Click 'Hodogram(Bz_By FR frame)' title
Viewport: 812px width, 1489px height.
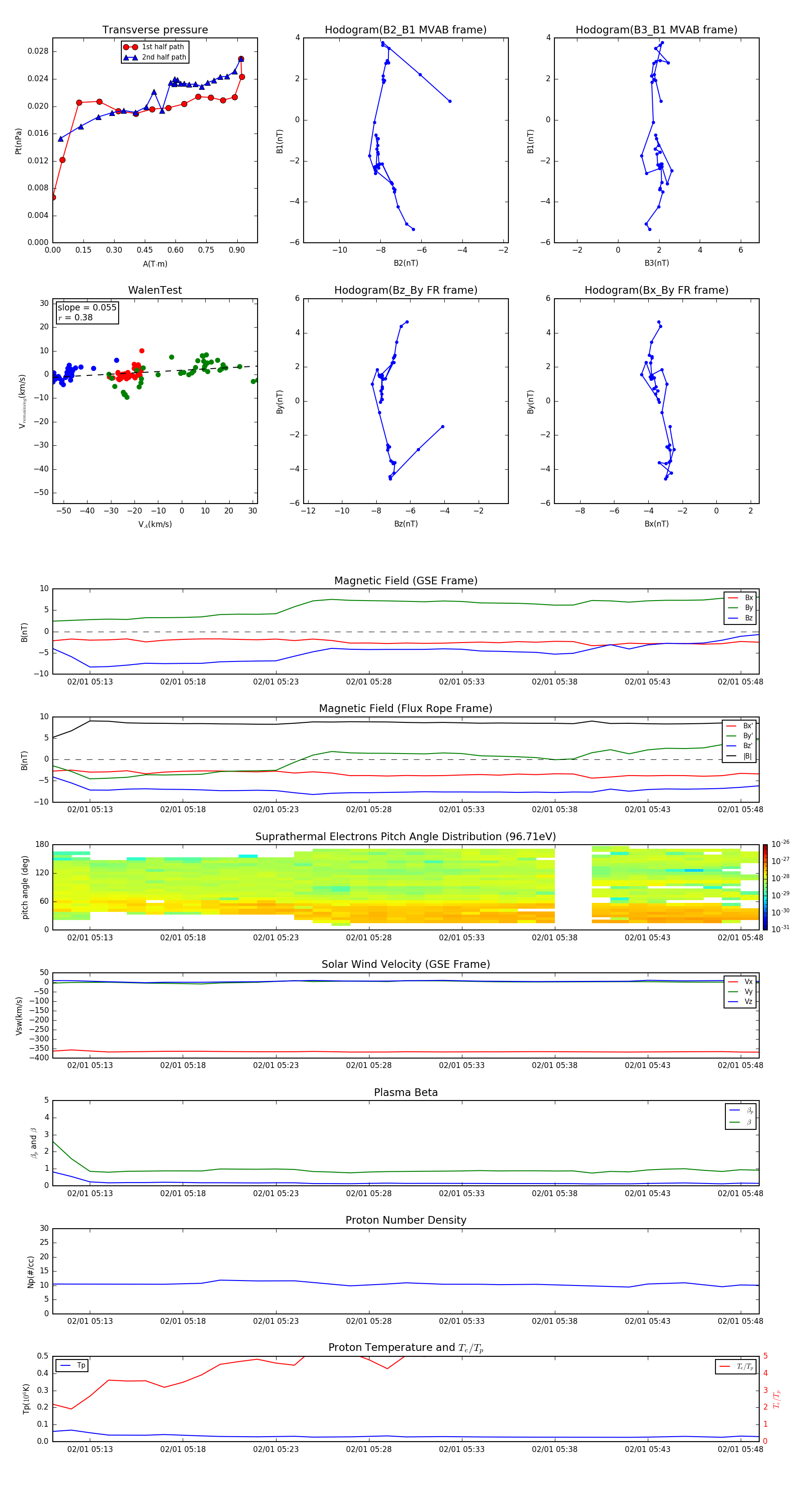(x=406, y=290)
